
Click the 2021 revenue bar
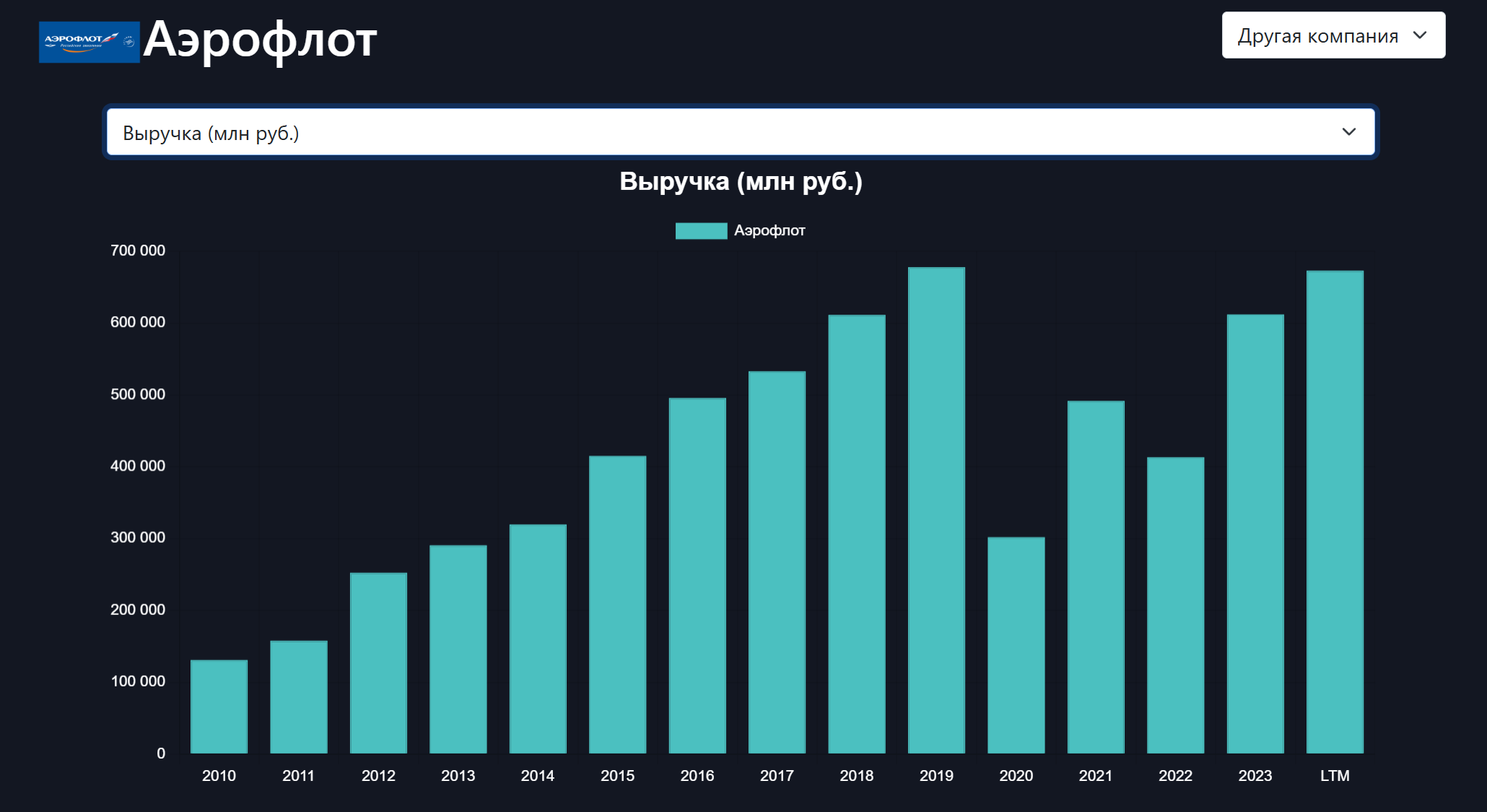[x=1096, y=577]
